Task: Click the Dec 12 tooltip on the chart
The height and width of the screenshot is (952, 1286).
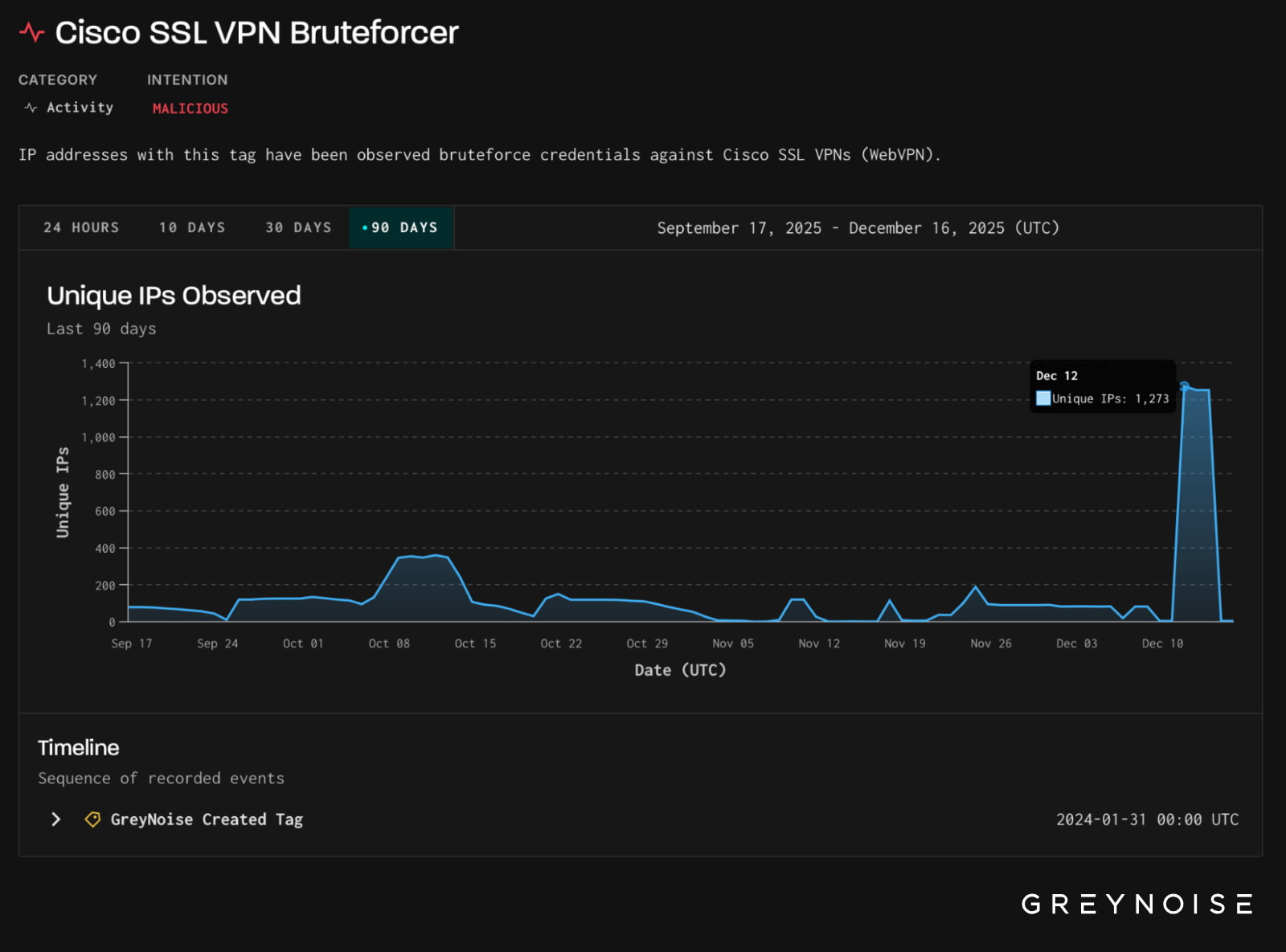Action: pyautogui.click(x=1103, y=387)
